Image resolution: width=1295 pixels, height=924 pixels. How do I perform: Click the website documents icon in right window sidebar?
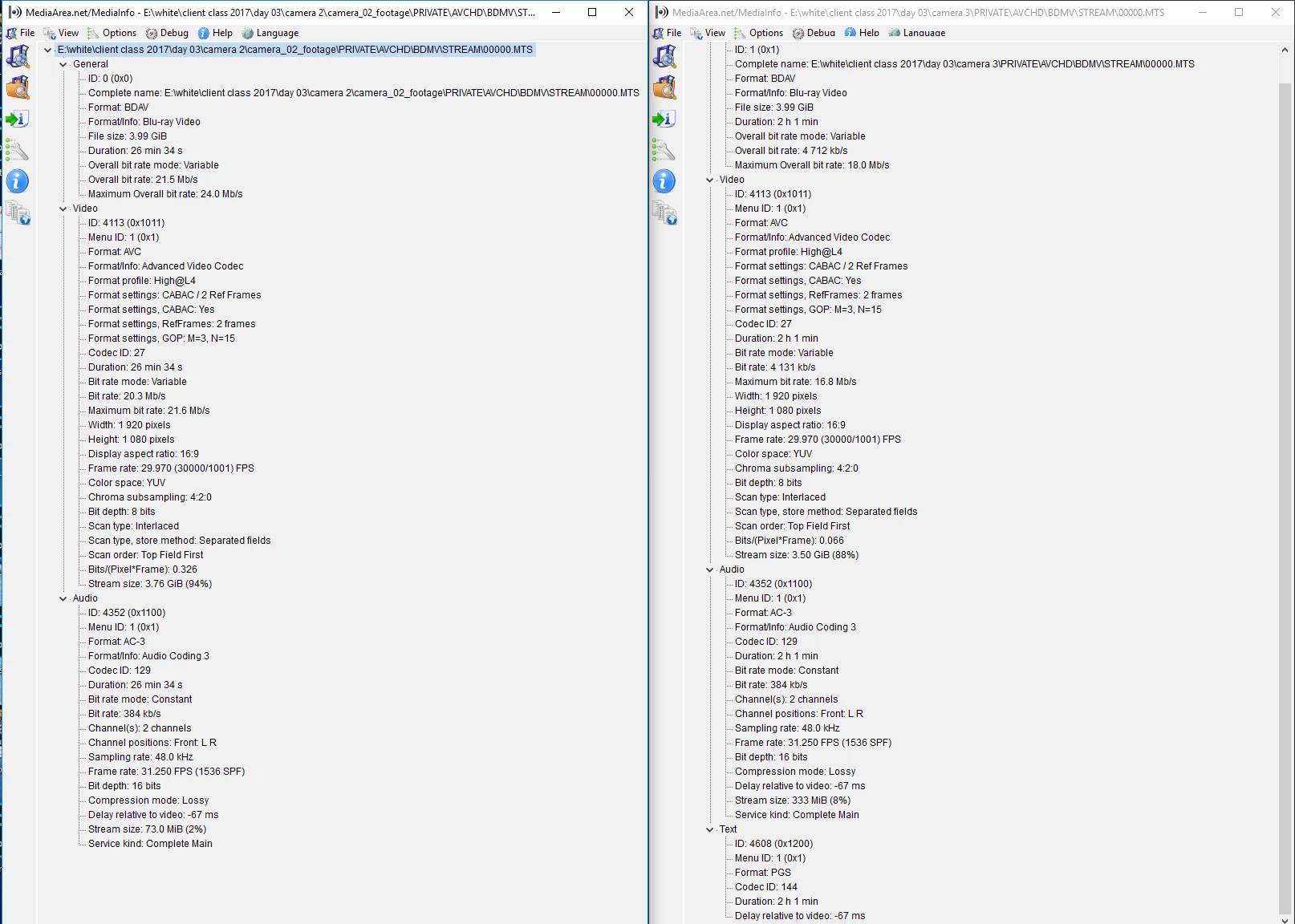click(664, 213)
